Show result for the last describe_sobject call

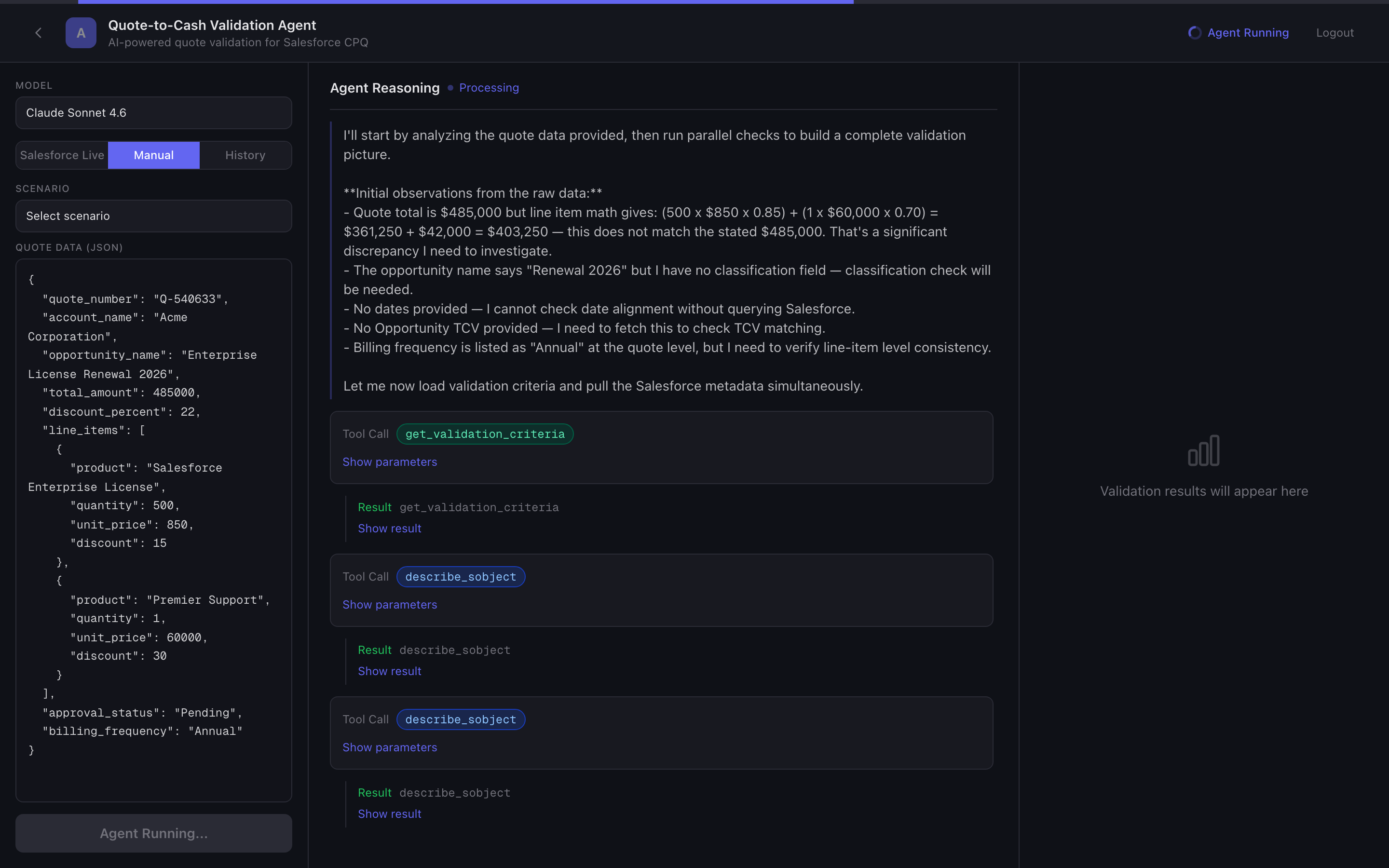pyautogui.click(x=389, y=814)
